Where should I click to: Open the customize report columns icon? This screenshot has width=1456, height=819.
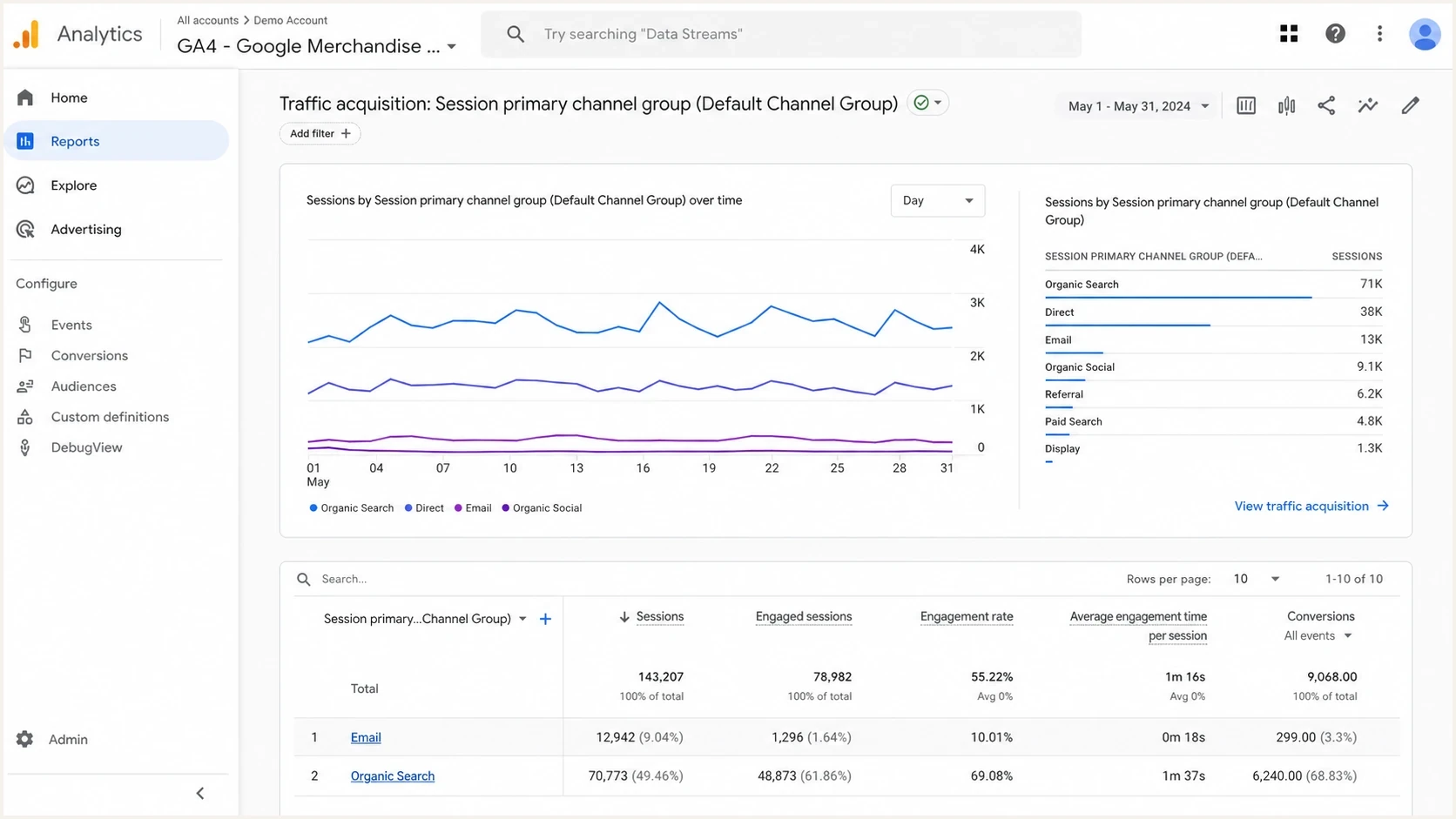click(1246, 106)
